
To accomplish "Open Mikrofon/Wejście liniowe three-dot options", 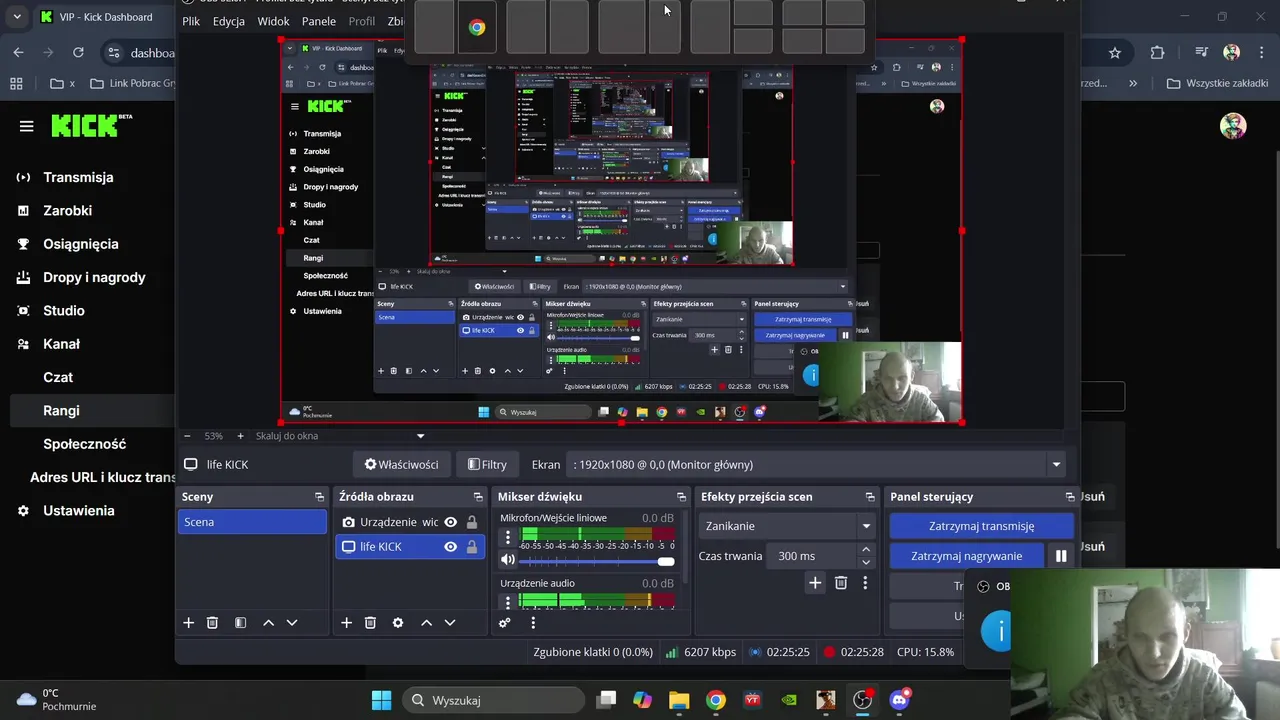I will (508, 538).
